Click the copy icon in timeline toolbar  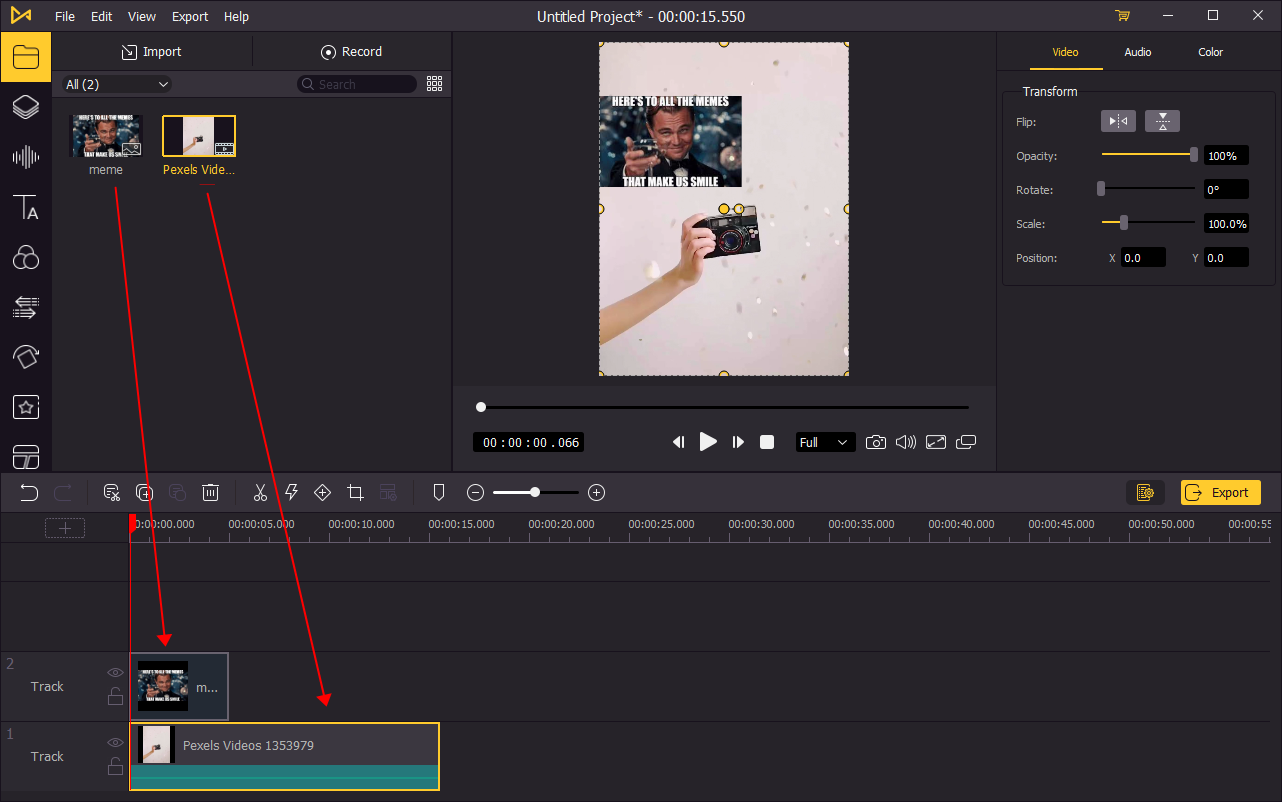click(x=145, y=492)
